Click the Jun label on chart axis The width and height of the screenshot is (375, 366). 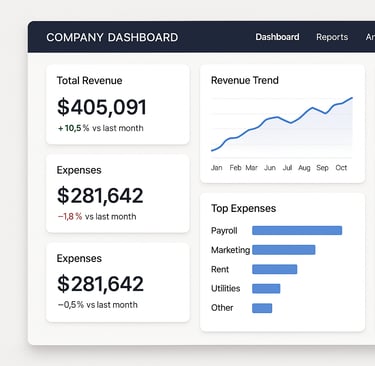270,168
